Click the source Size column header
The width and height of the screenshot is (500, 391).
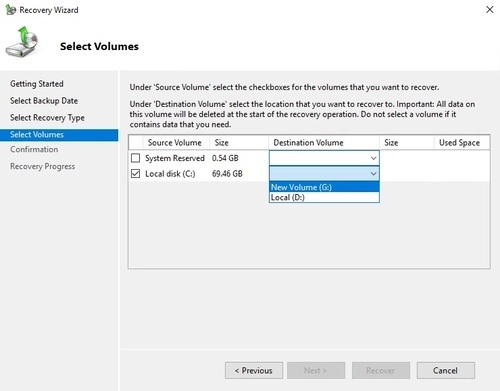239,143
